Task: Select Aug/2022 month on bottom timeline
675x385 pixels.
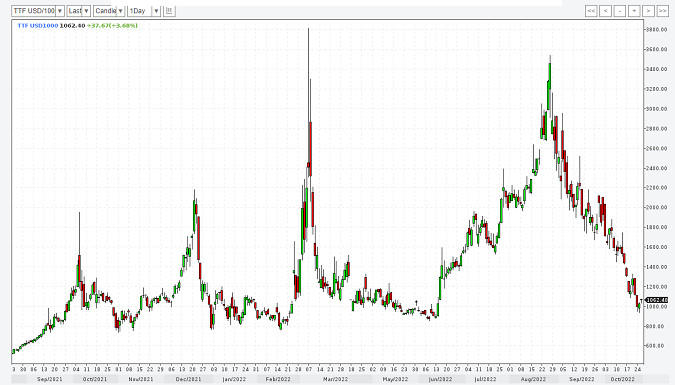Action: [533, 379]
